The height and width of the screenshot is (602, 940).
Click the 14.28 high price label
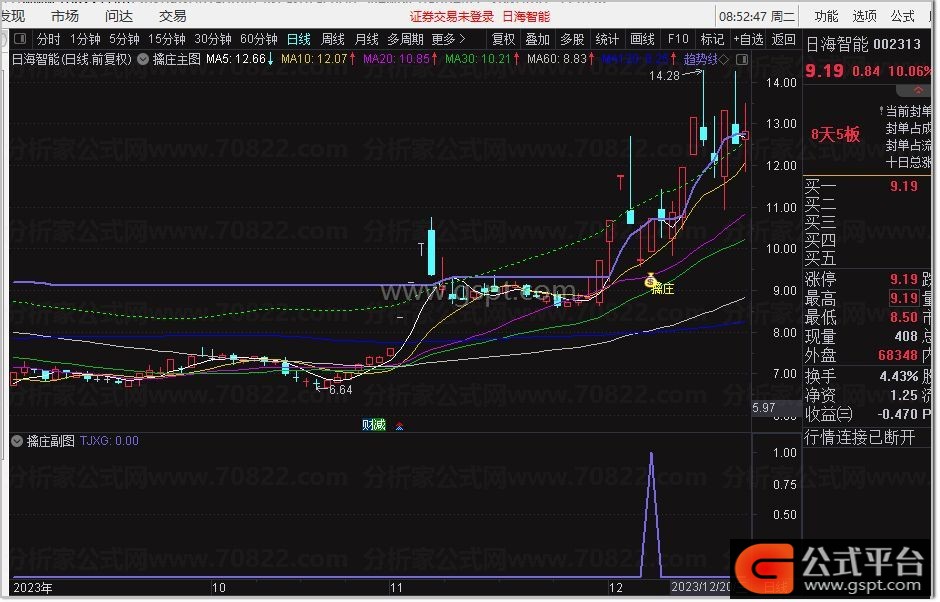pos(664,76)
